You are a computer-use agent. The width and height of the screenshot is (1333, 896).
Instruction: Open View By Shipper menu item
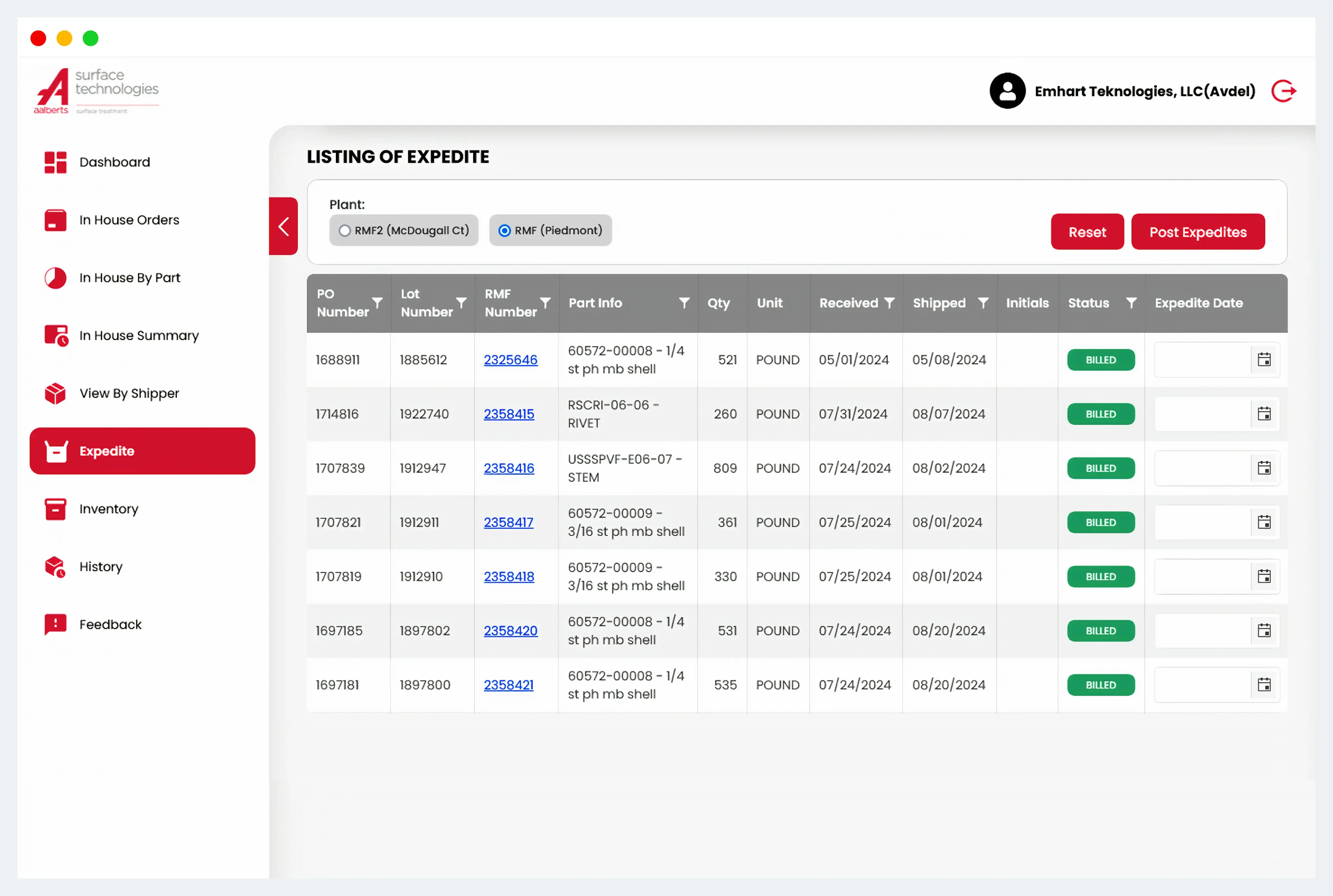(x=129, y=393)
